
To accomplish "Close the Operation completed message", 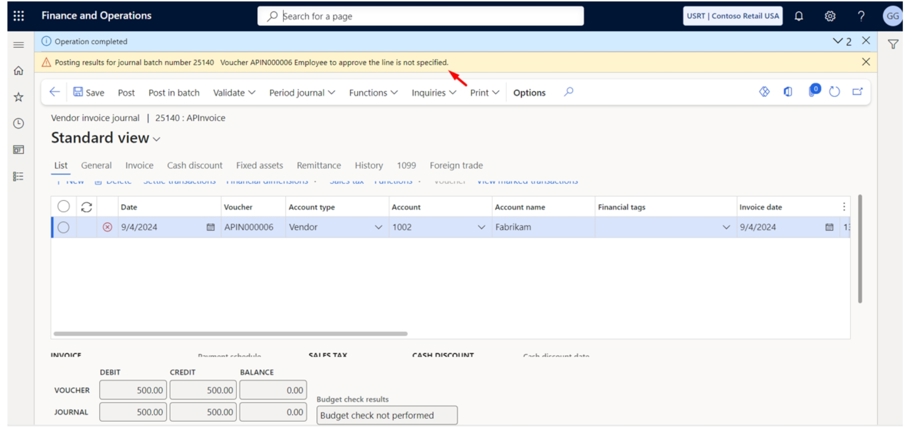I will 866,41.
